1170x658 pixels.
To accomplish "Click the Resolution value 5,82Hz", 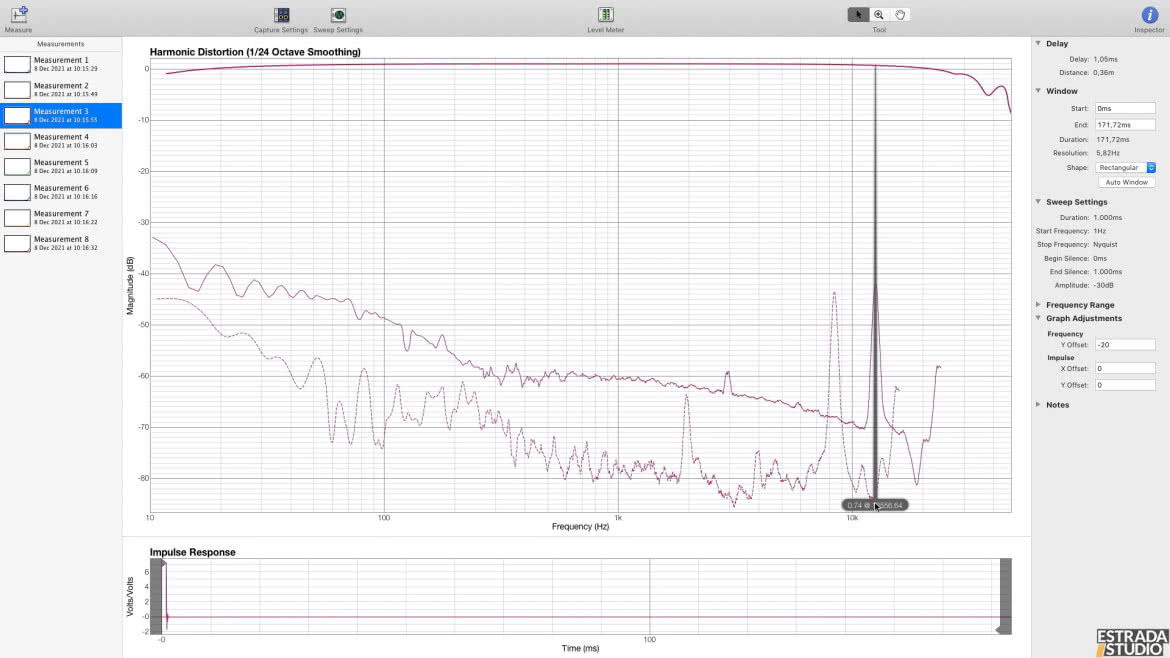I will [x=1108, y=153].
